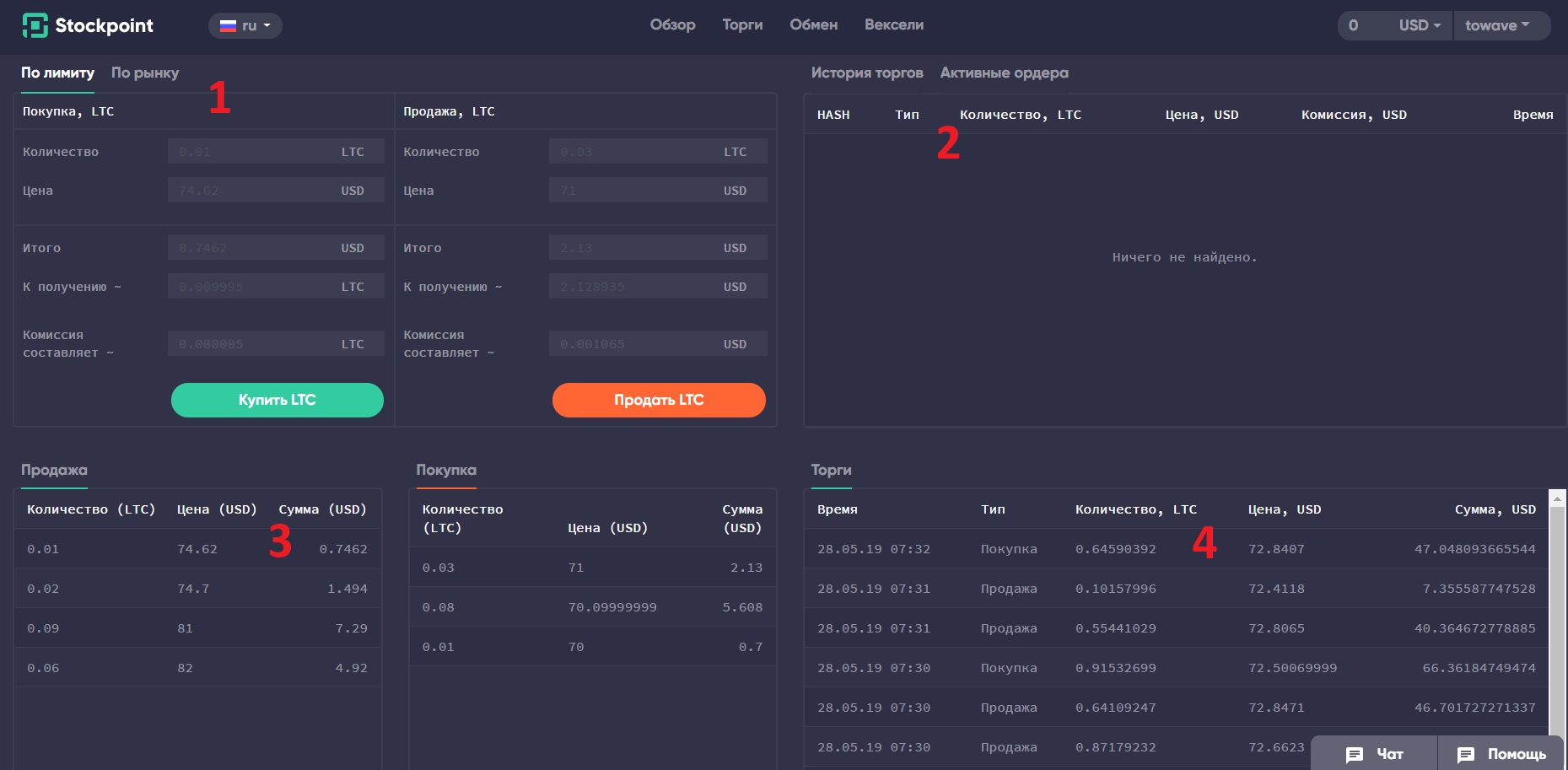Click the Комиссия, USD column header
The image size is (1568, 770).
[1354, 115]
